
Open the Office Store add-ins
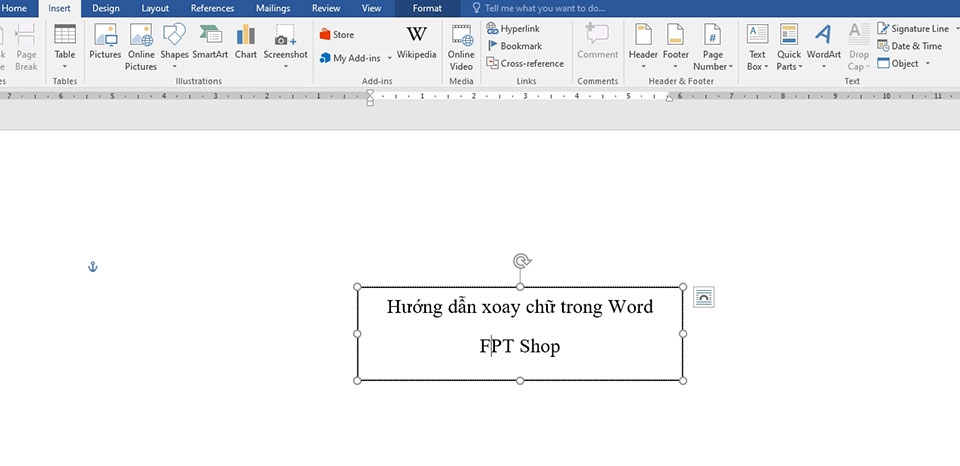tap(337, 35)
